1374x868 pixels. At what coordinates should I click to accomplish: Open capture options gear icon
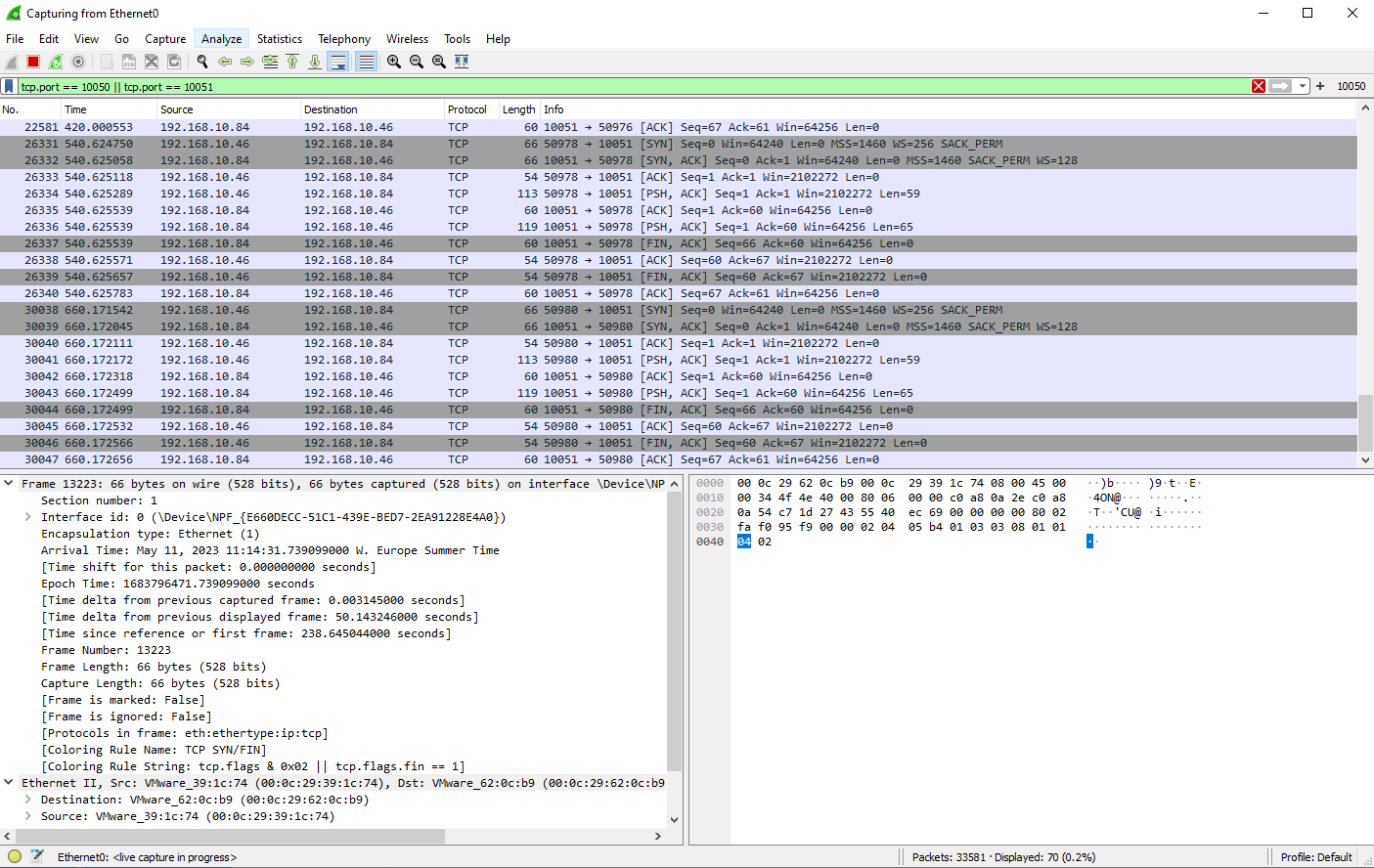click(x=78, y=62)
